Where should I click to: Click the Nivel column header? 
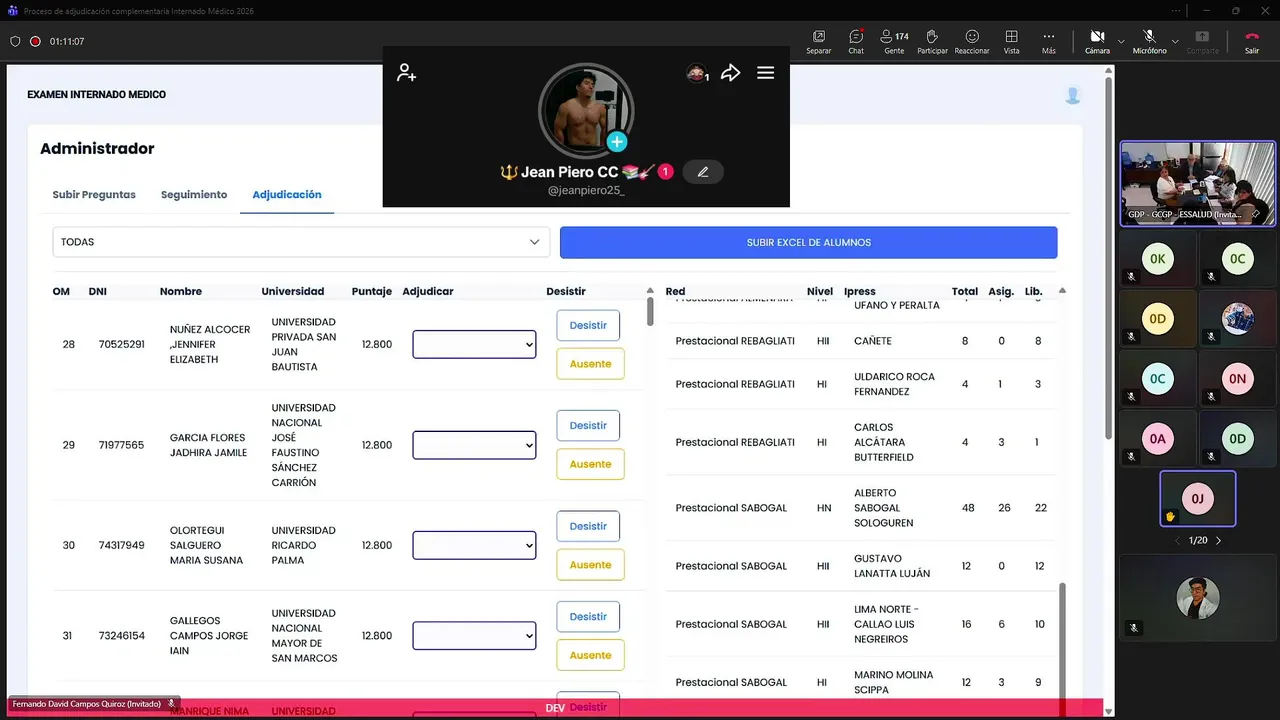[x=820, y=291]
